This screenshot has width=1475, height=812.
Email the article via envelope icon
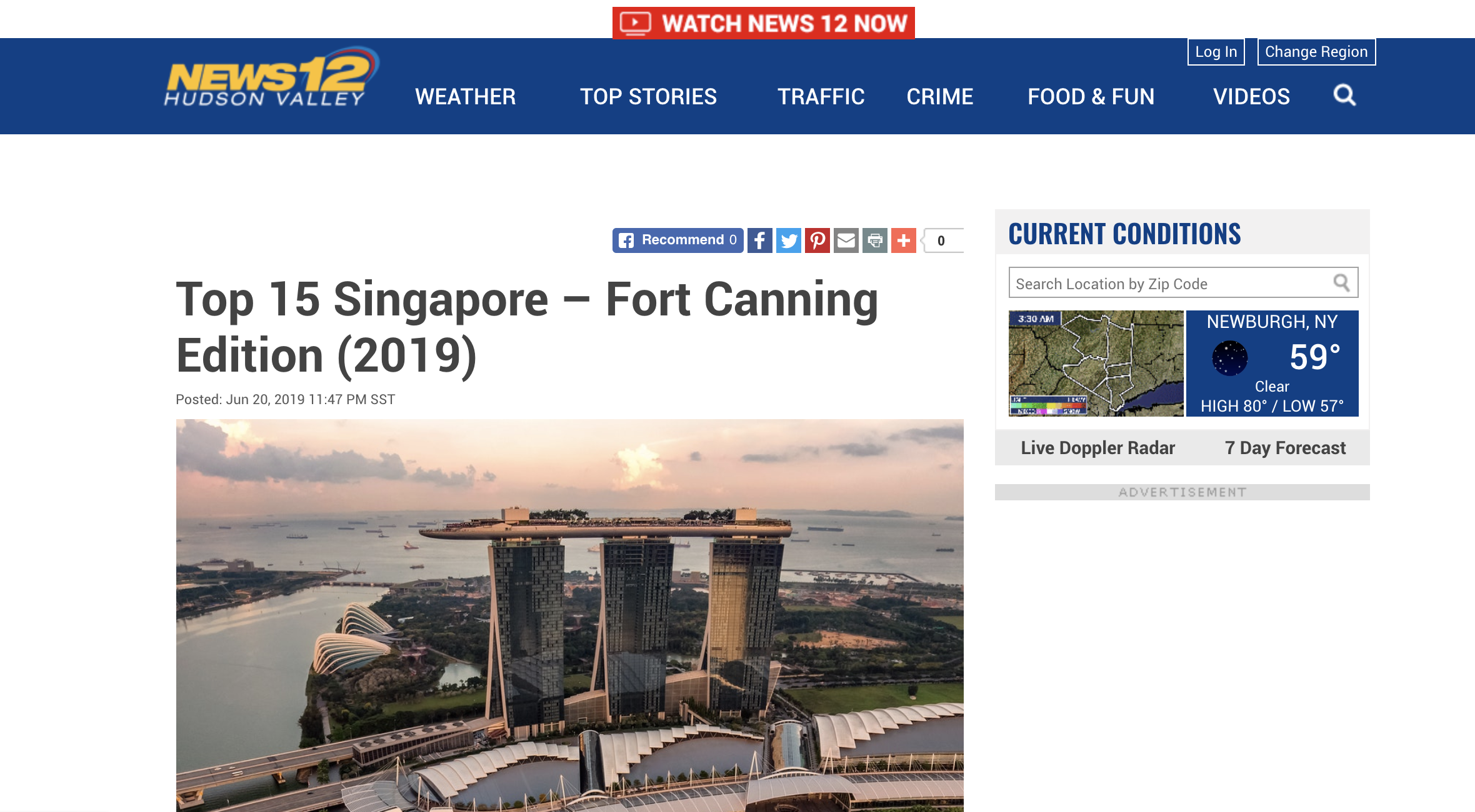[x=846, y=240]
